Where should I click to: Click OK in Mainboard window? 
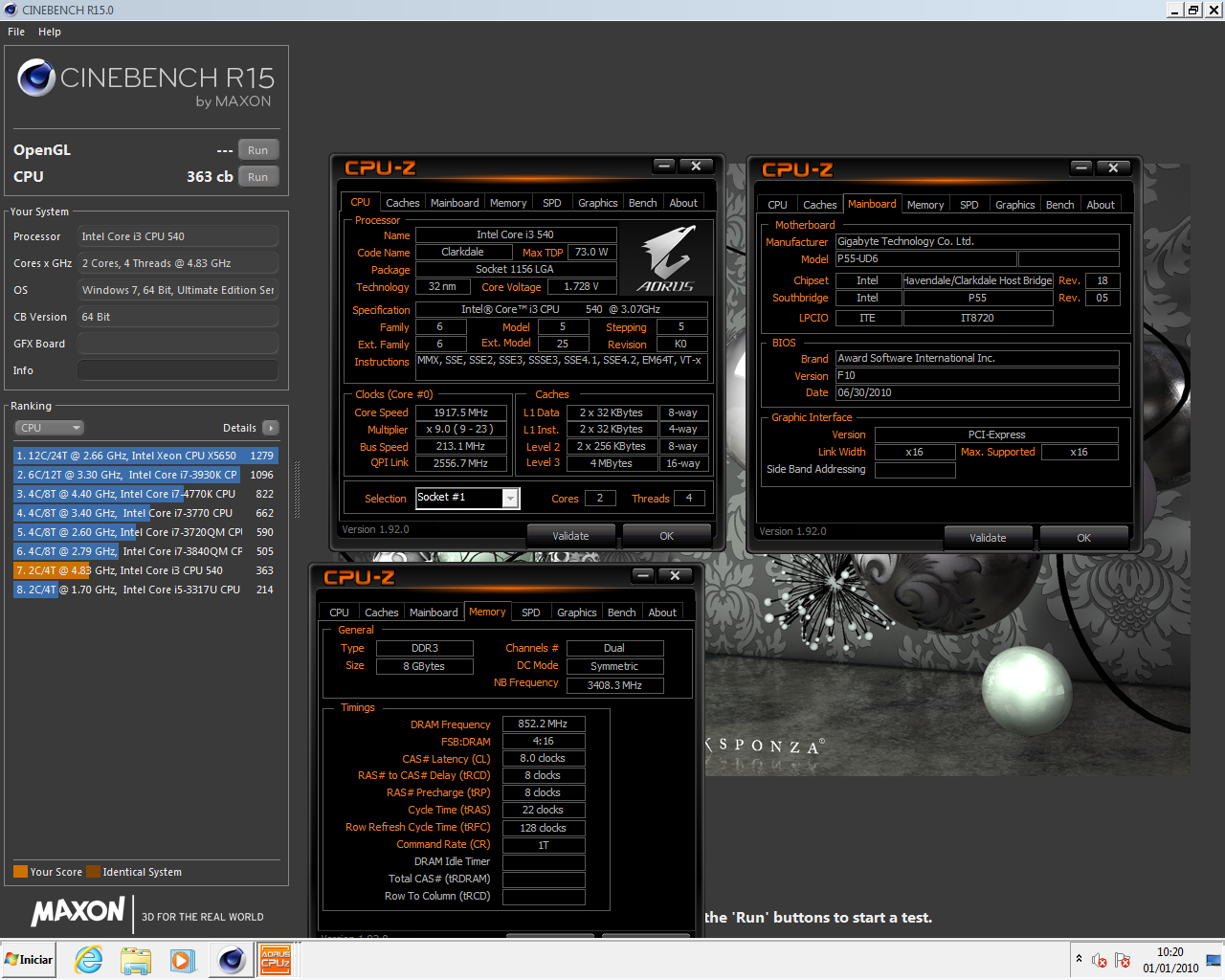pos(1084,538)
